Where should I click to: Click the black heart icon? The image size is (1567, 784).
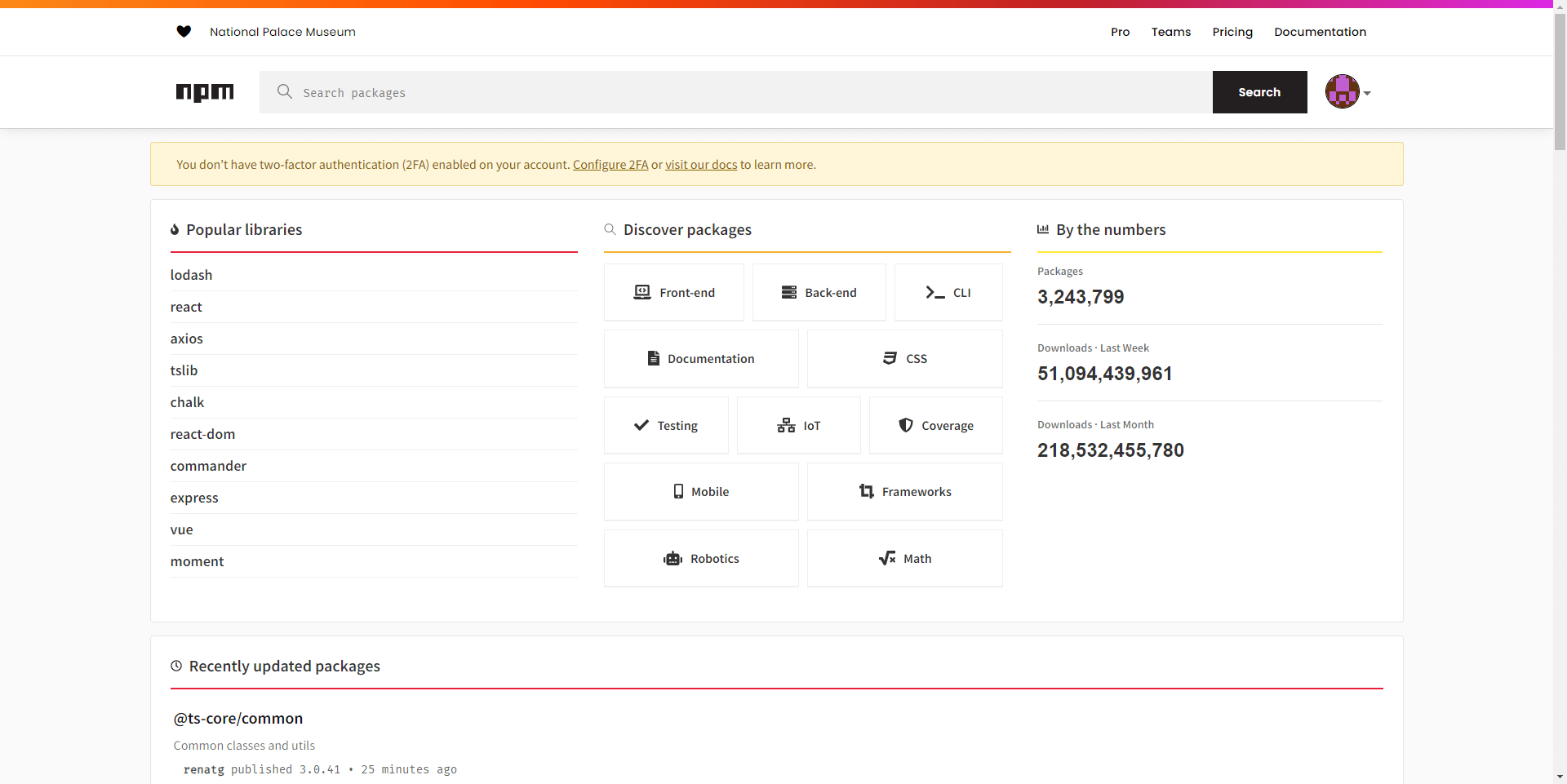click(184, 32)
